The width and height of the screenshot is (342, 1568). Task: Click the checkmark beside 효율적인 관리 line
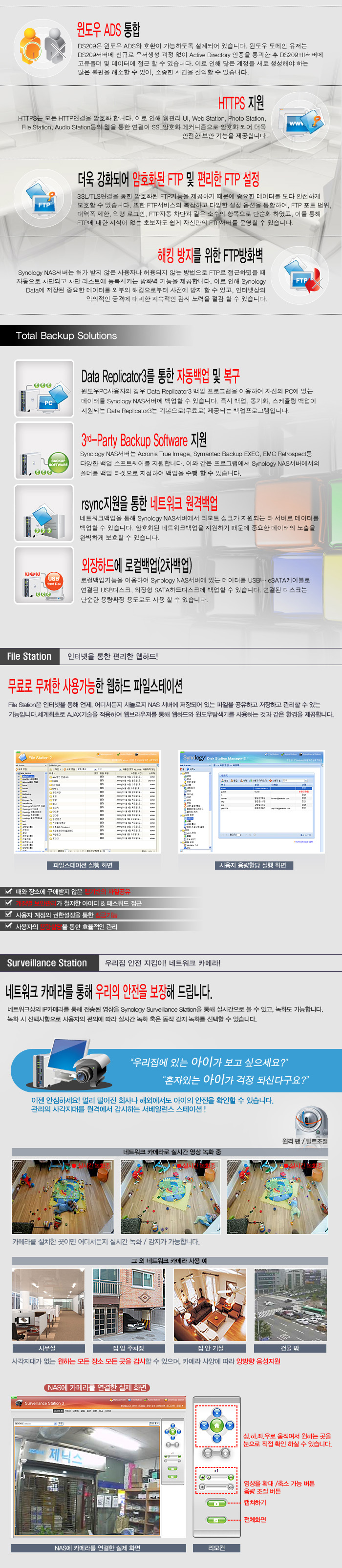point(8,926)
